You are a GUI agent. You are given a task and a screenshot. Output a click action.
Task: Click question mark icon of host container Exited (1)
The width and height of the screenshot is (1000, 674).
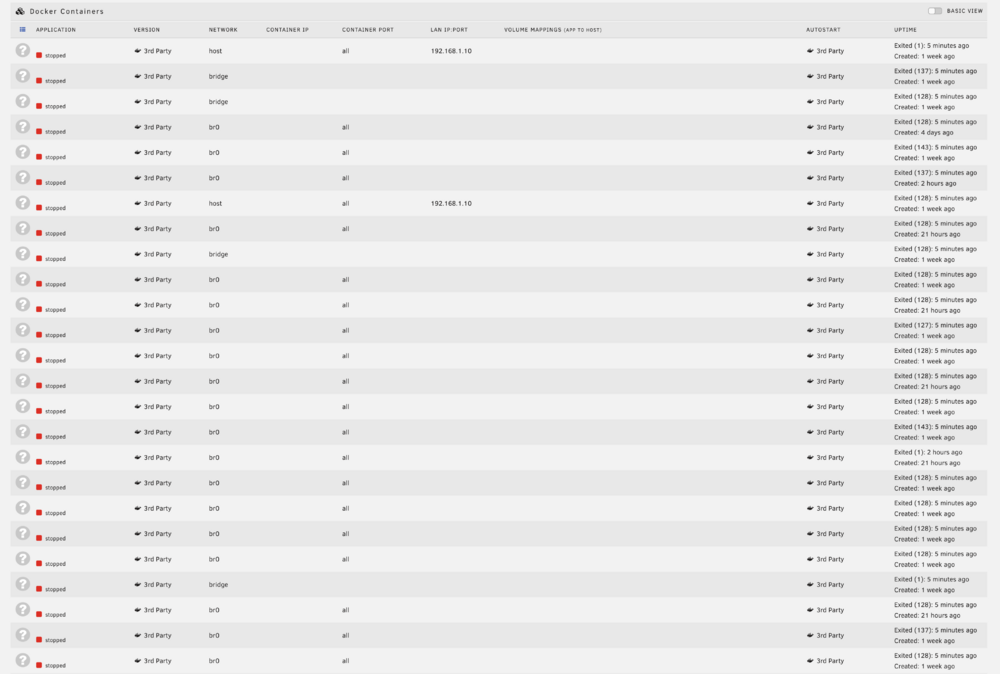coord(23,50)
